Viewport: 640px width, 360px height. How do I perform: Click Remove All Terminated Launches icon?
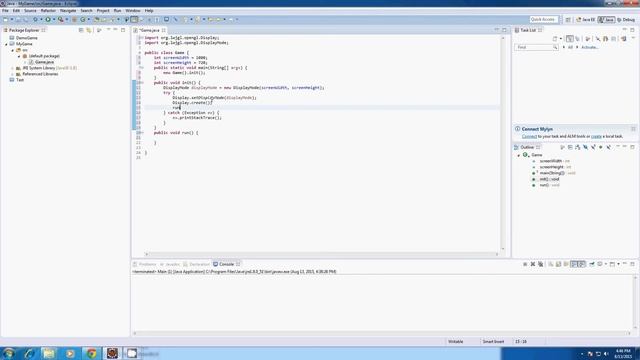click(x=540, y=264)
